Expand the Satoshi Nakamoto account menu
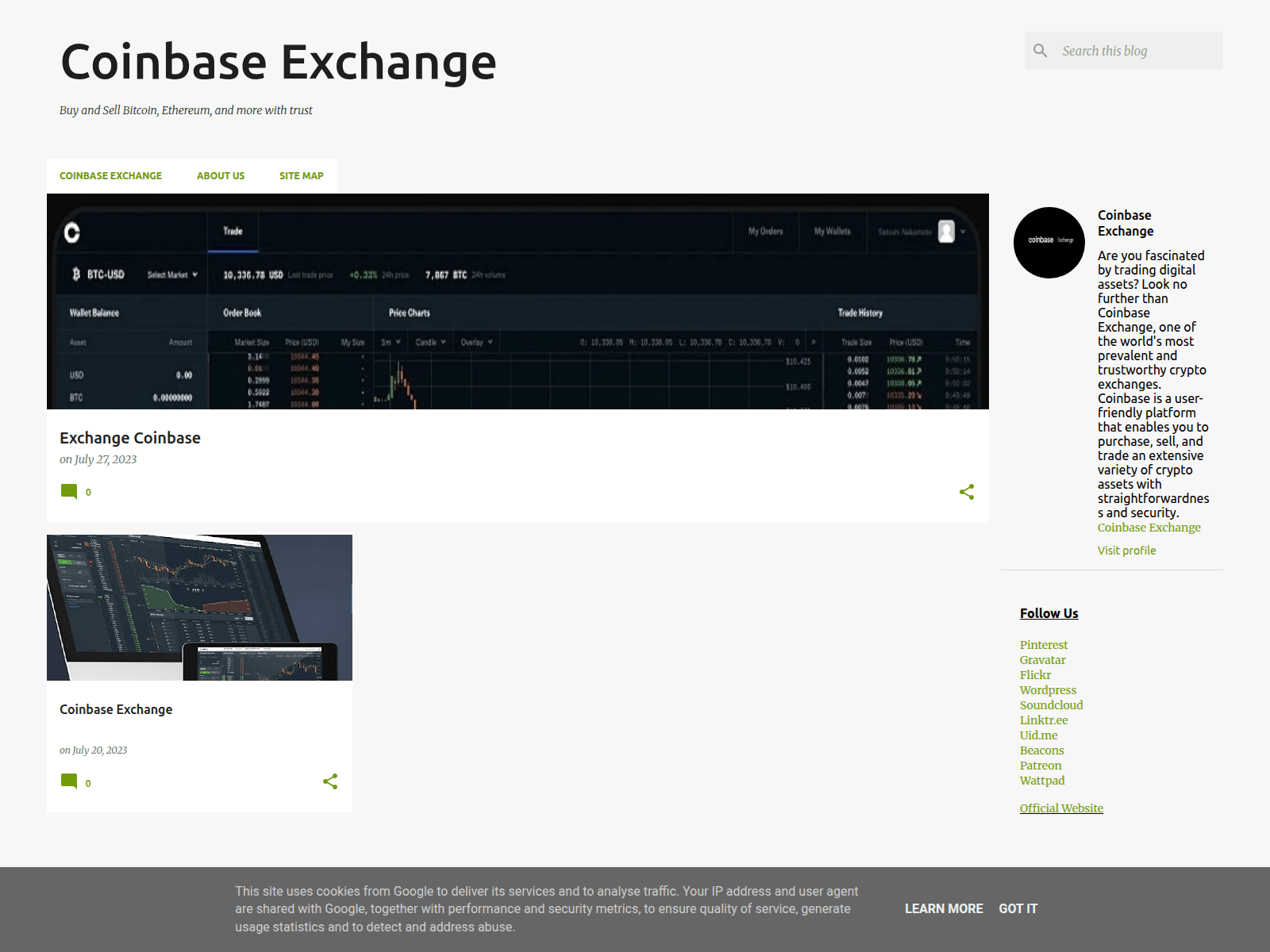 coord(961,232)
